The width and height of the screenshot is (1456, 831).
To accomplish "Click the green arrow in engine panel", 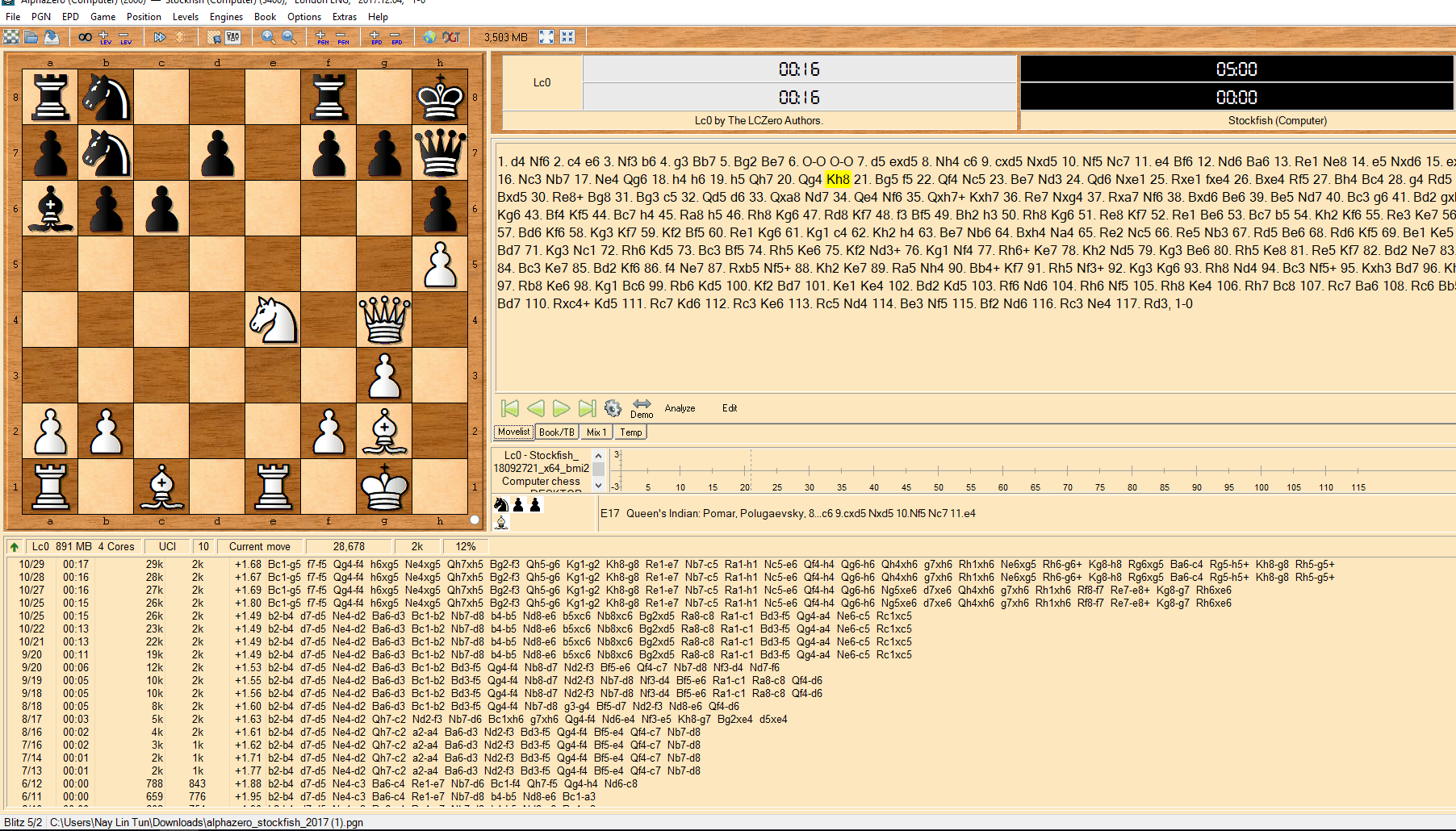I will tap(15, 547).
